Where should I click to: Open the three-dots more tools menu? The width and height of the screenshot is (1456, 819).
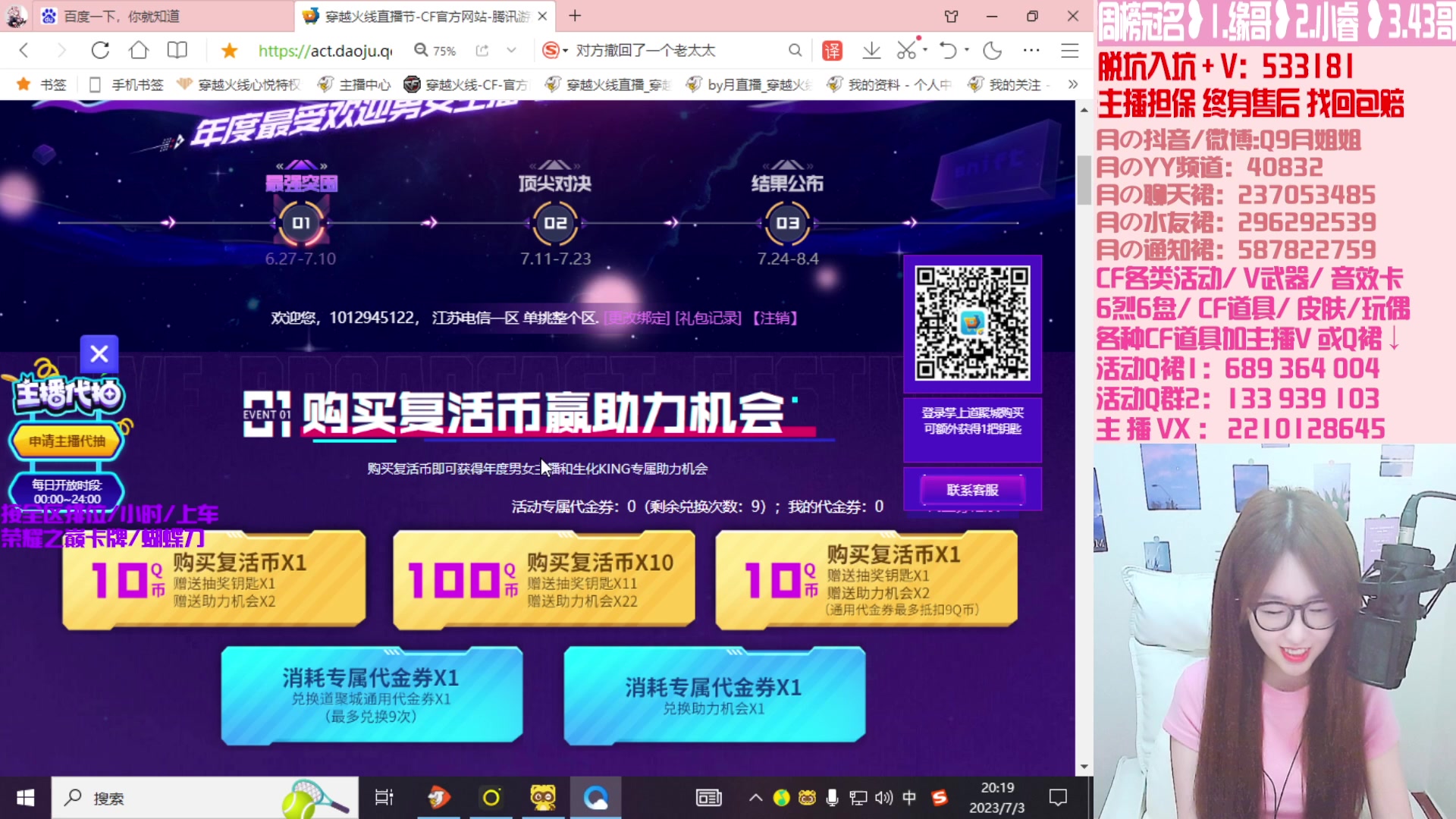coord(1031,51)
